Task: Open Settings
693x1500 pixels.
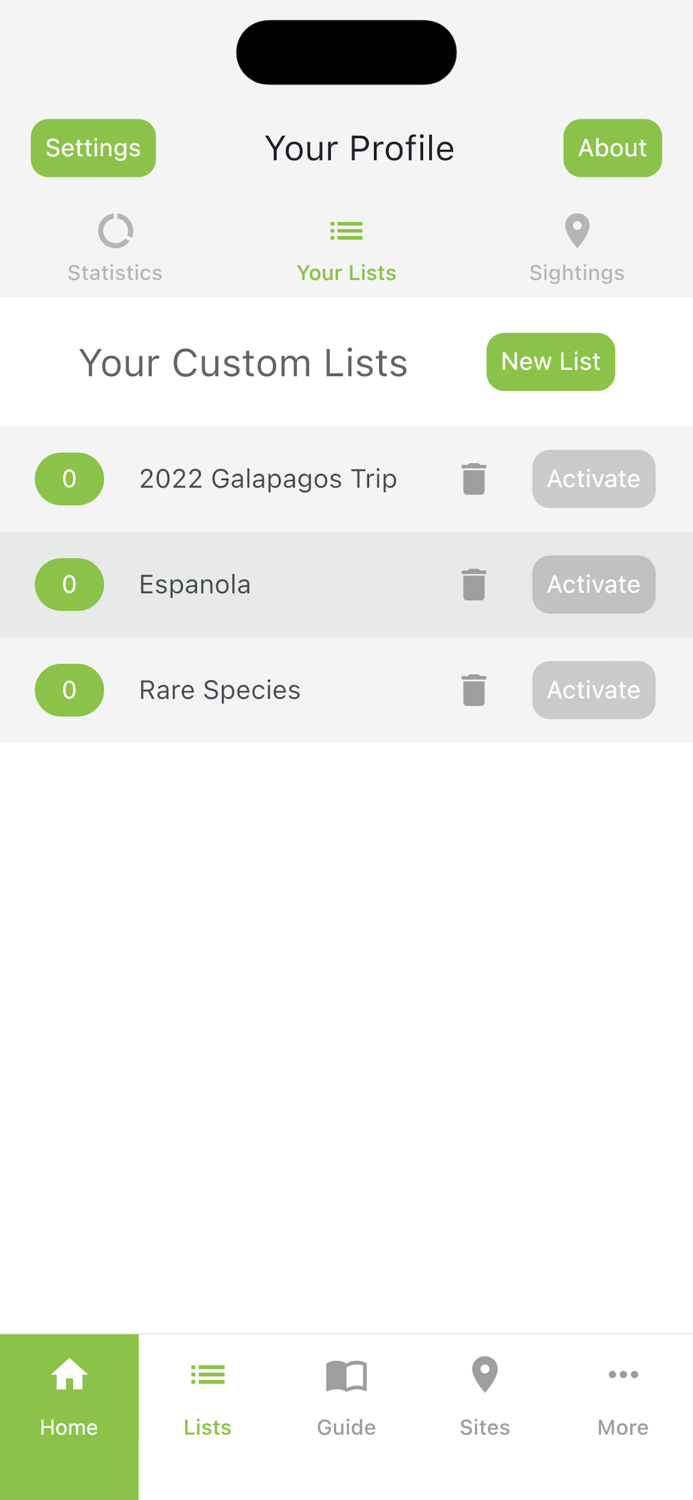Action: coord(93,147)
